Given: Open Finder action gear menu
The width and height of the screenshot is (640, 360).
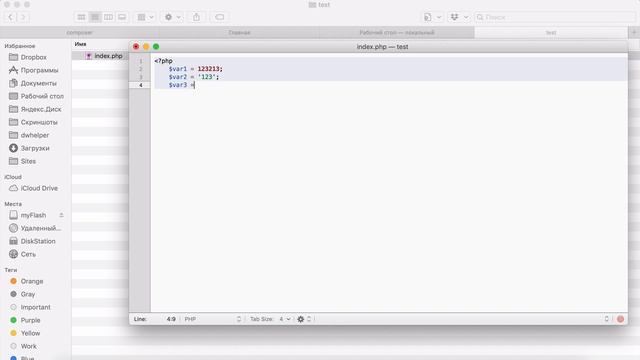Looking at the screenshot, I should [172, 17].
